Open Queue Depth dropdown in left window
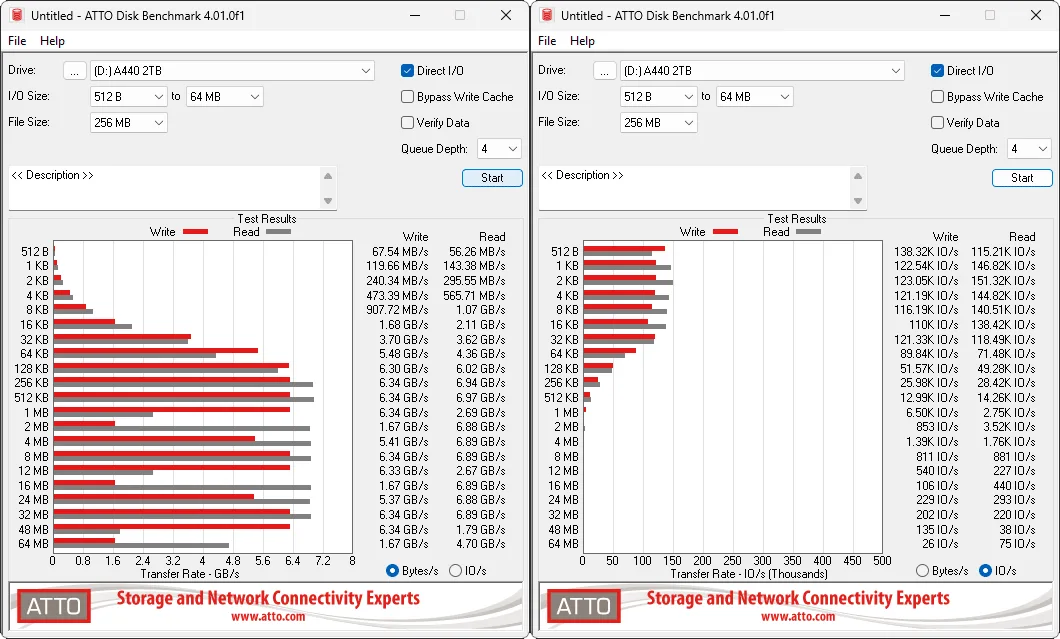The width and height of the screenshot is (1060, 639). (499, 149)
